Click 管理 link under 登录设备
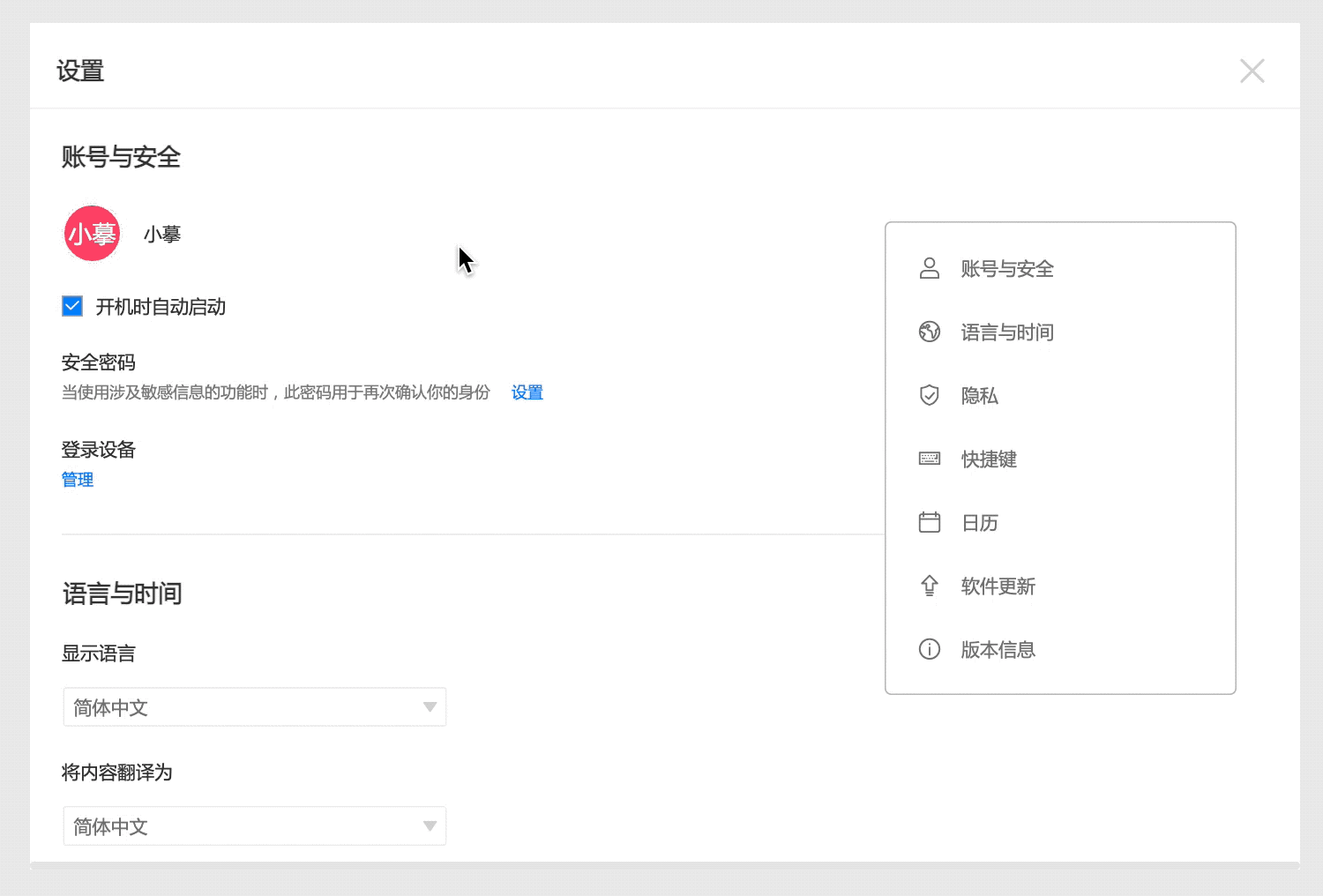The image size is (1323, 896). point(78,480)
